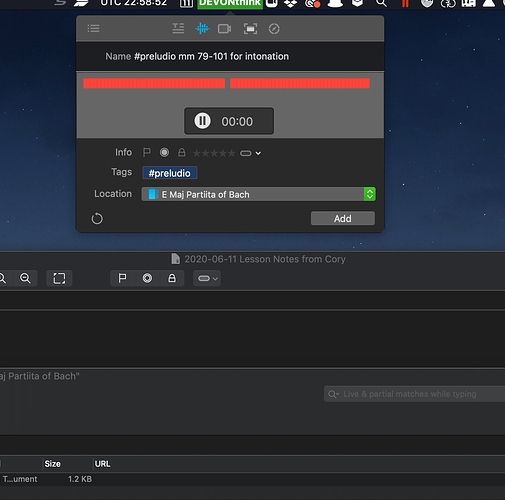Choose the screen capture tab icon
This screenshot has height=500, width=505.
coord(250,29)
